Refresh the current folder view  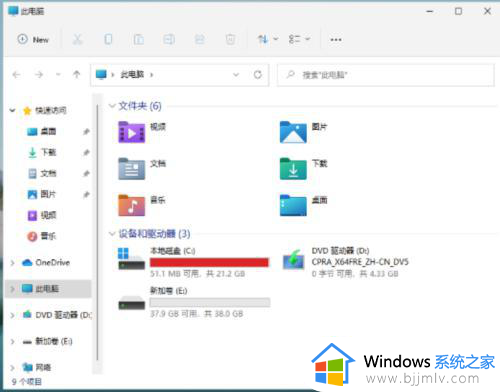click(258, 75)
